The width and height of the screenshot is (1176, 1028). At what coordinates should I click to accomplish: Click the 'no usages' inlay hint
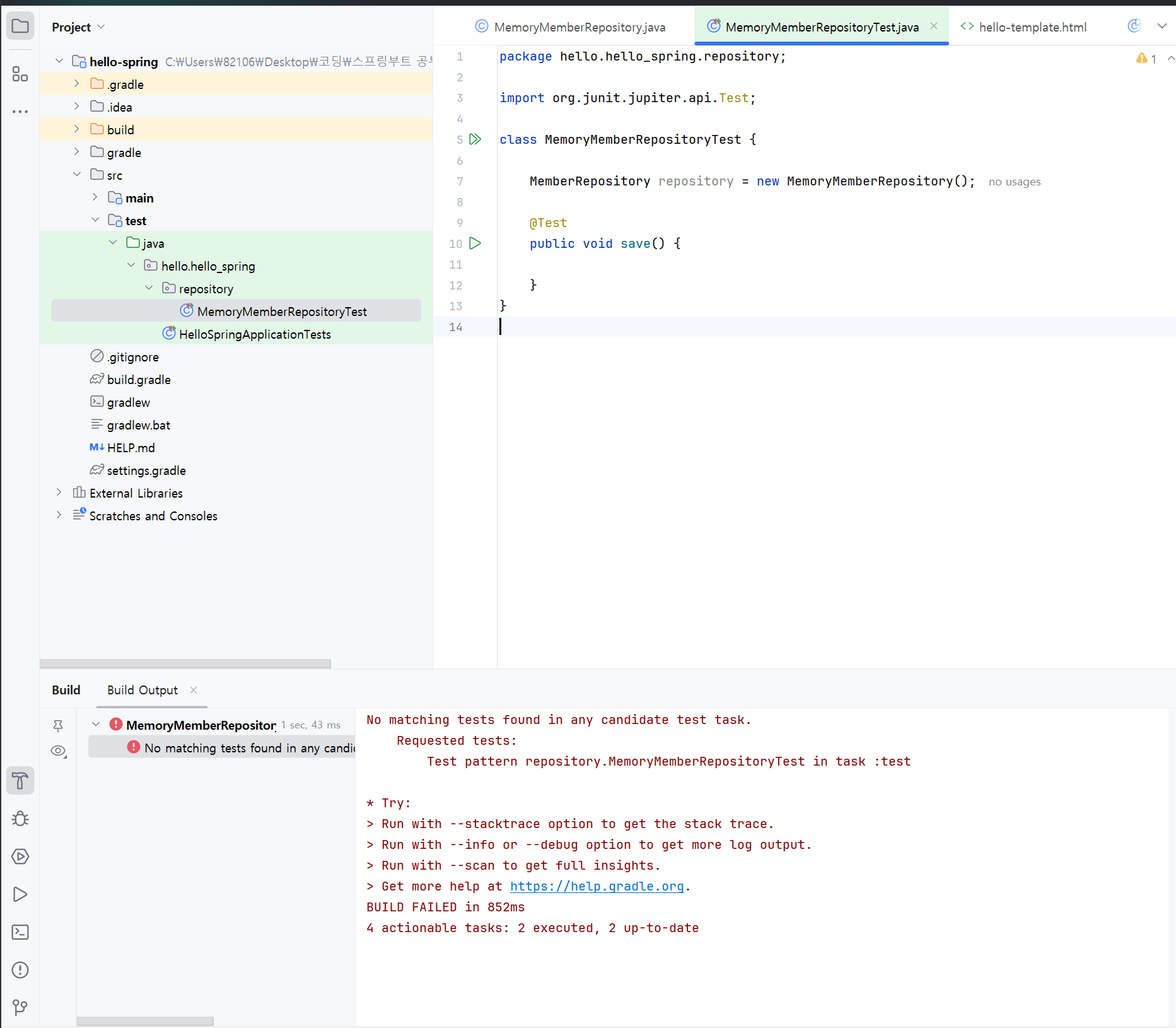[x=1015, y=182]
